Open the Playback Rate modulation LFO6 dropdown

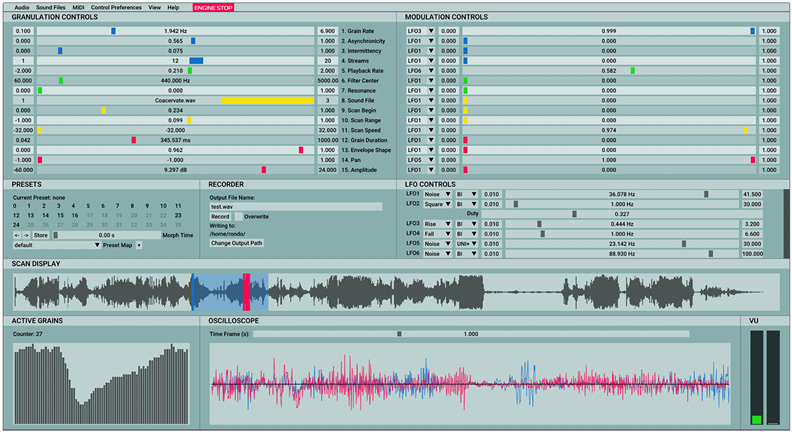click(x=420, y=71)
